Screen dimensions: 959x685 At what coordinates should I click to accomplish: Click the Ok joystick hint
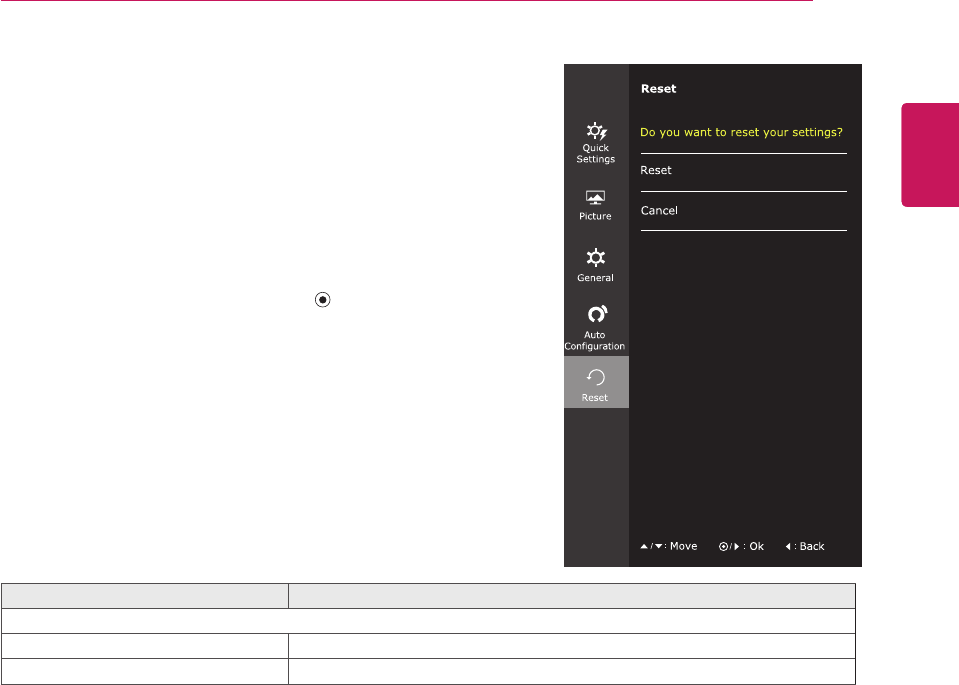click(741, 546)
